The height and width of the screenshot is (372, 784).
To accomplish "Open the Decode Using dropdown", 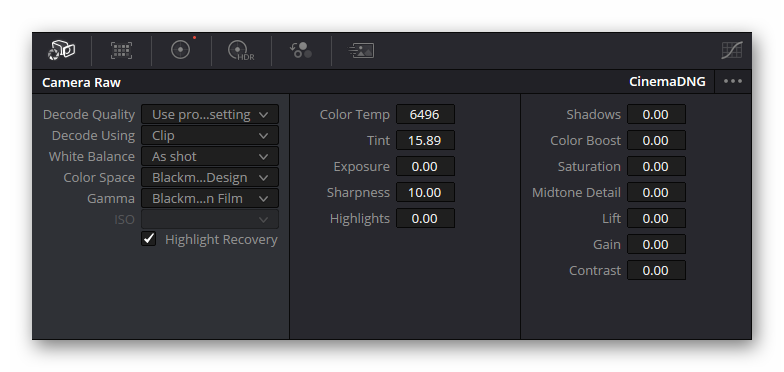I will pyautogui.click(x=210, y=136).
